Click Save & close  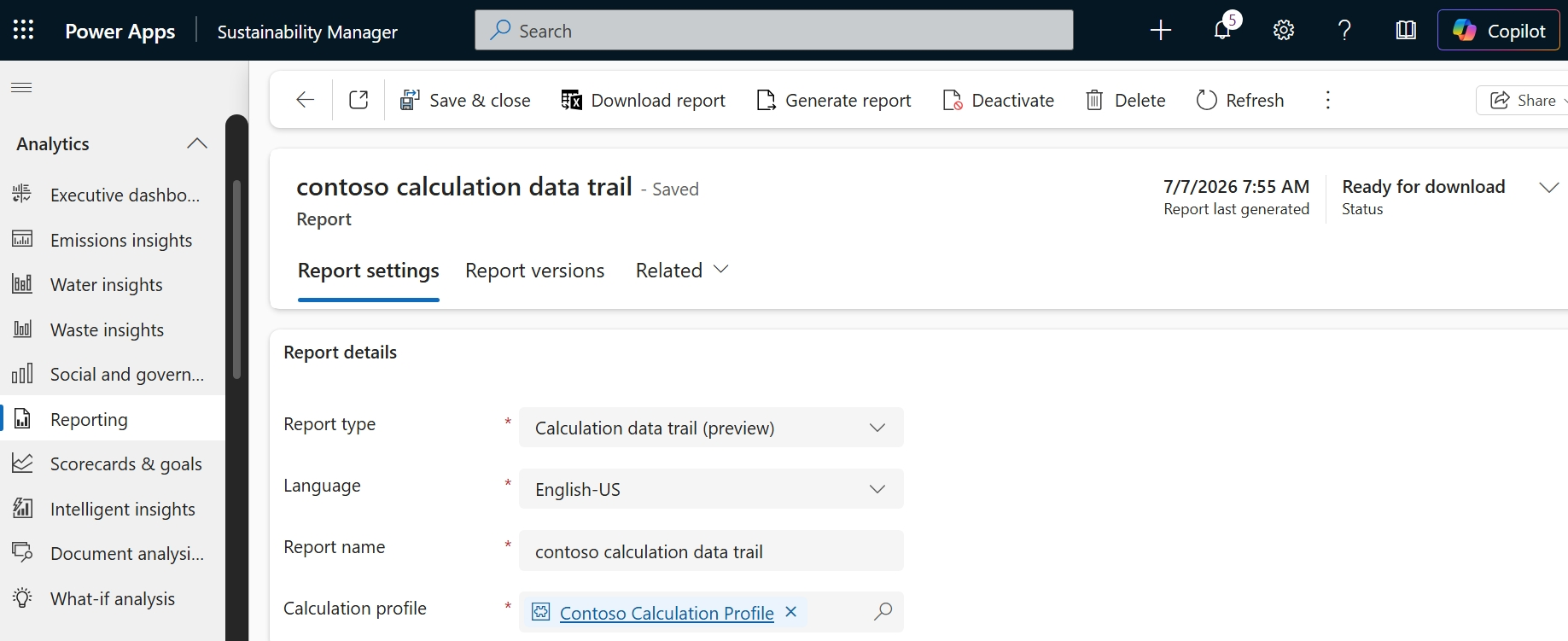(x=465, y=100)
